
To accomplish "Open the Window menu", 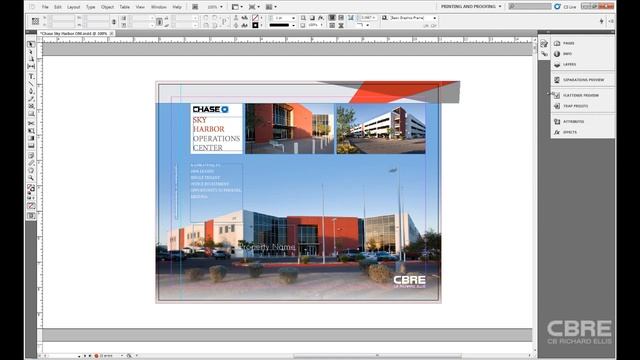I will tap(159, 7).
